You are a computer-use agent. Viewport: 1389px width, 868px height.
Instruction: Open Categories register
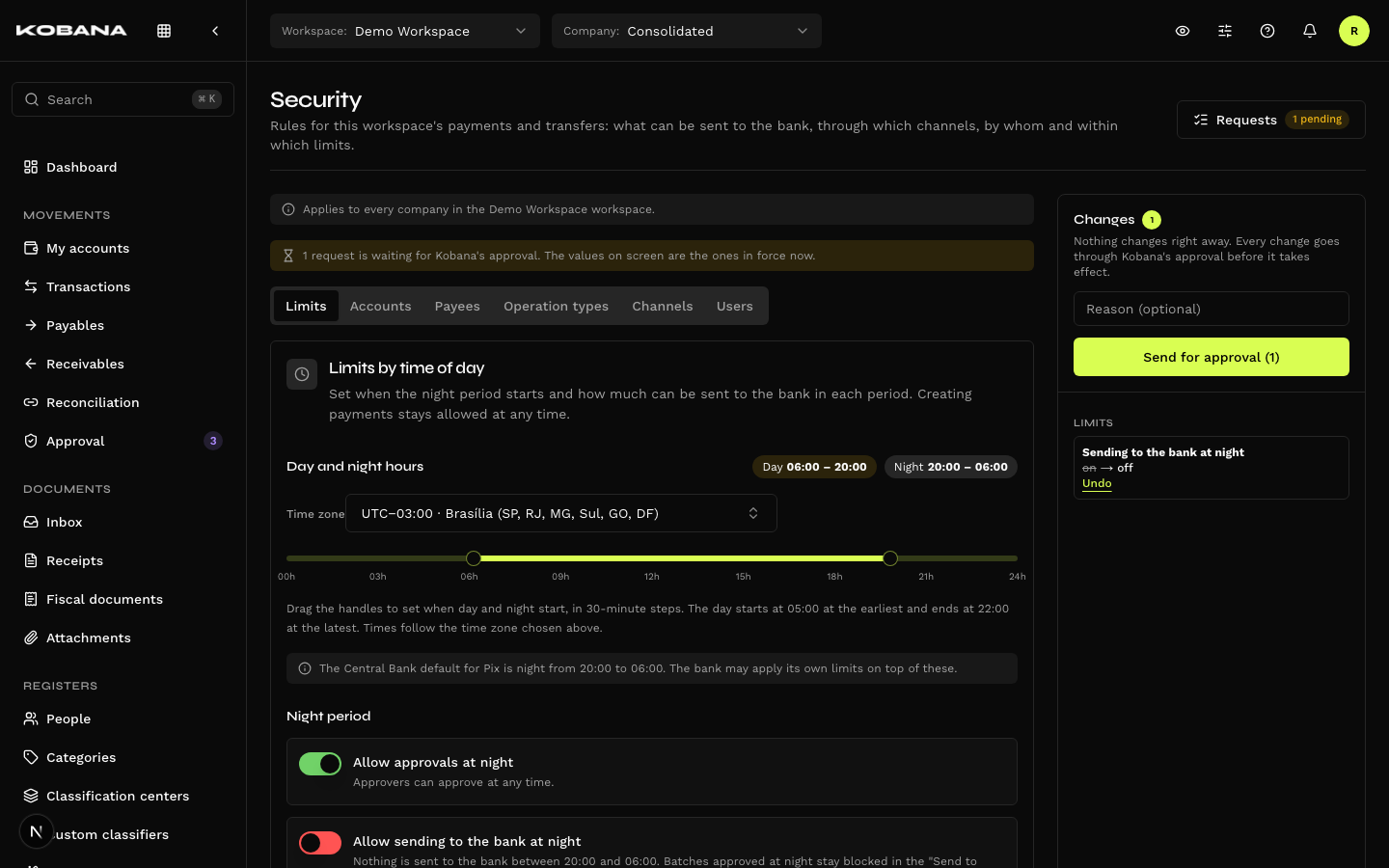123,757
